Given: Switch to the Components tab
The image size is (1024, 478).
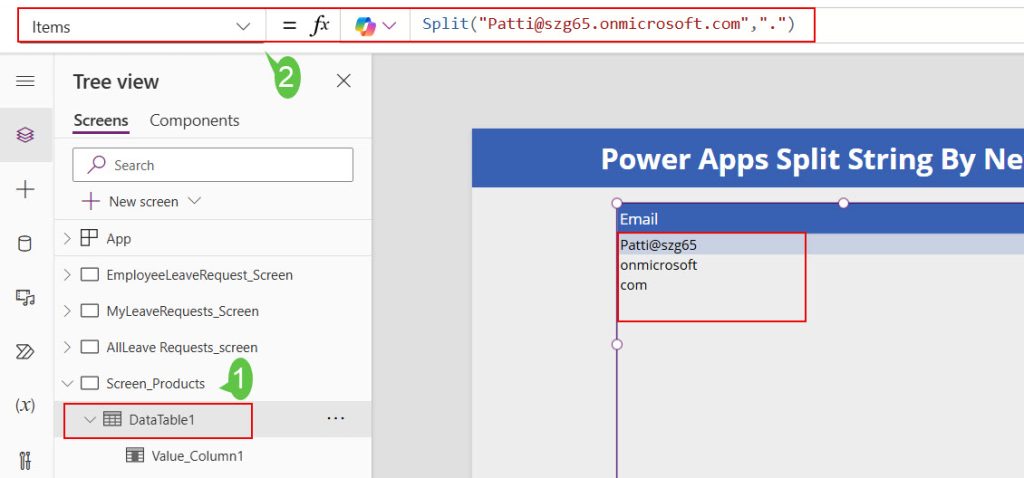Looking at the screenshot, I should tap(195, 121).
